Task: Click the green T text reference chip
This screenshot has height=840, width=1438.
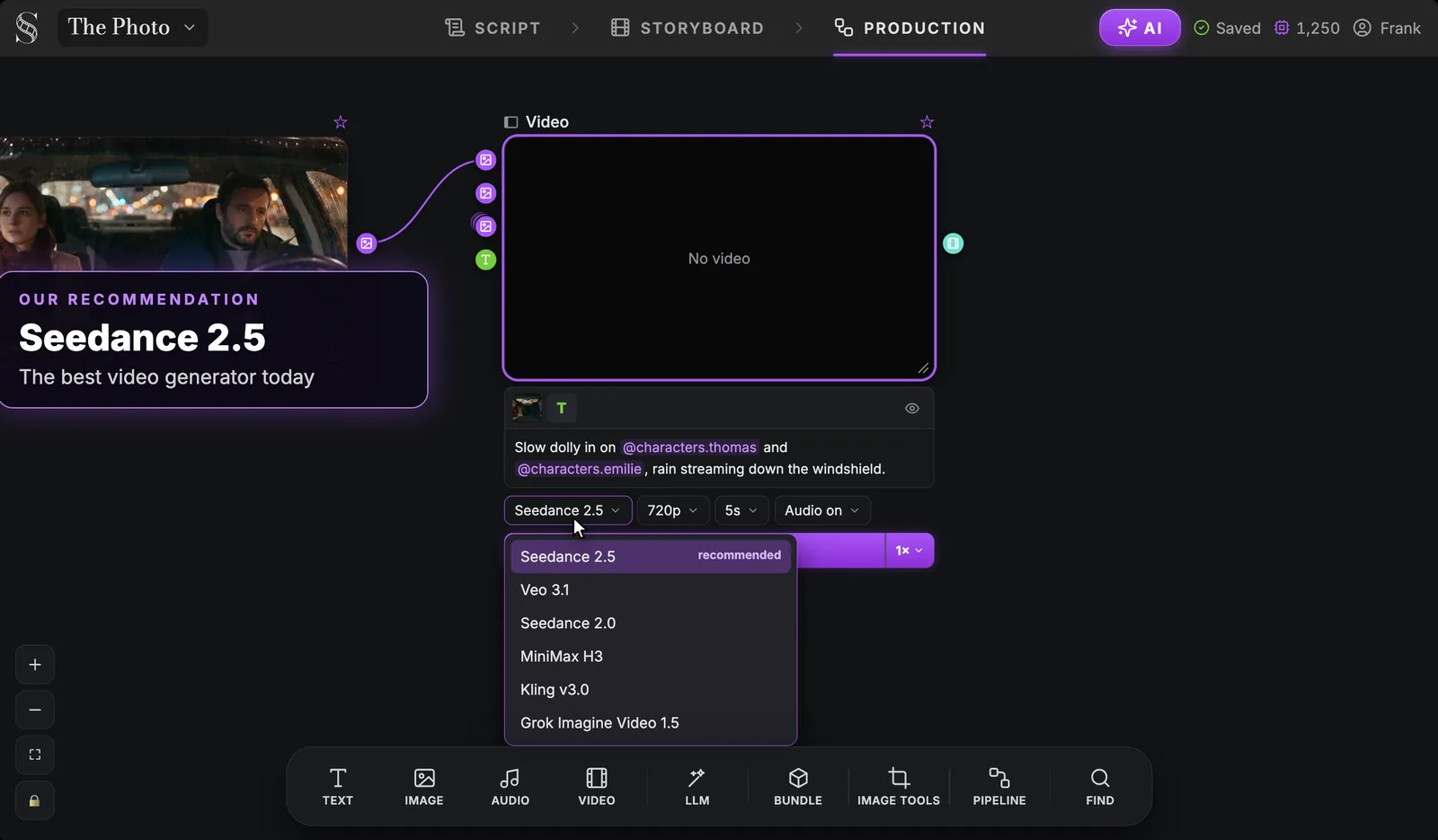Action: click(x=562, y=409)
